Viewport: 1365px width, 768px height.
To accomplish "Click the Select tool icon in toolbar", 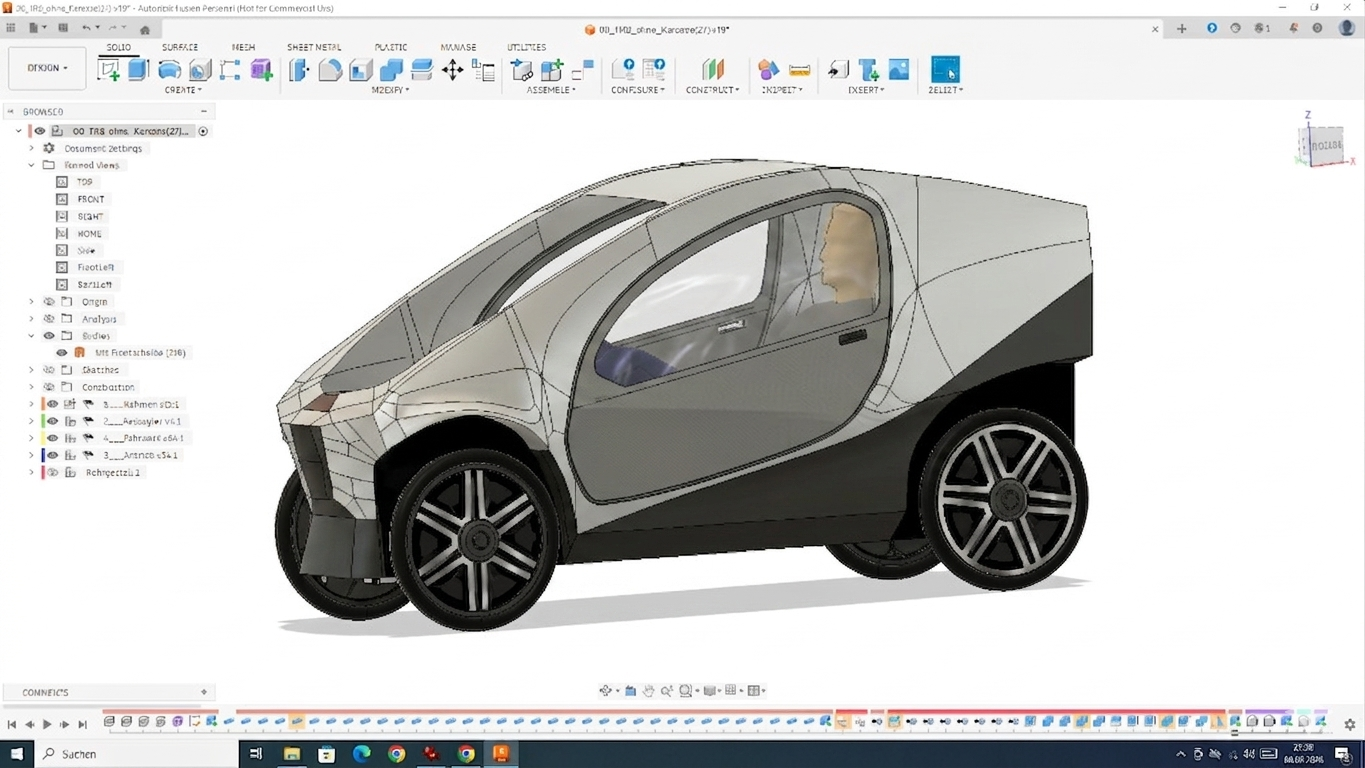I will [x=945, y=70].
